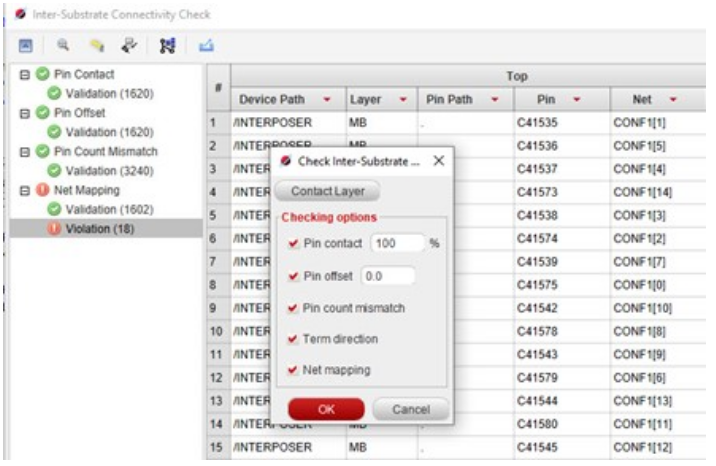Close the Check Inter-Substrate dialog
716x466 pixels.
pos(438,160)
